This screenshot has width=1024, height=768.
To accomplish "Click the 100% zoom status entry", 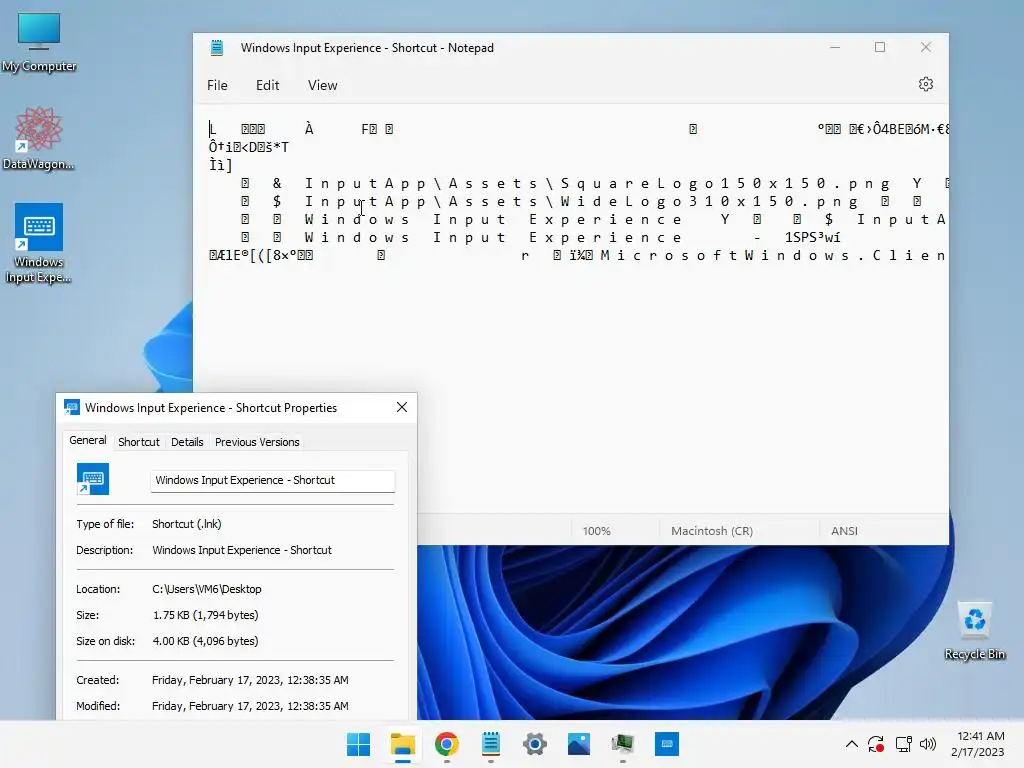I will (596, 531).
